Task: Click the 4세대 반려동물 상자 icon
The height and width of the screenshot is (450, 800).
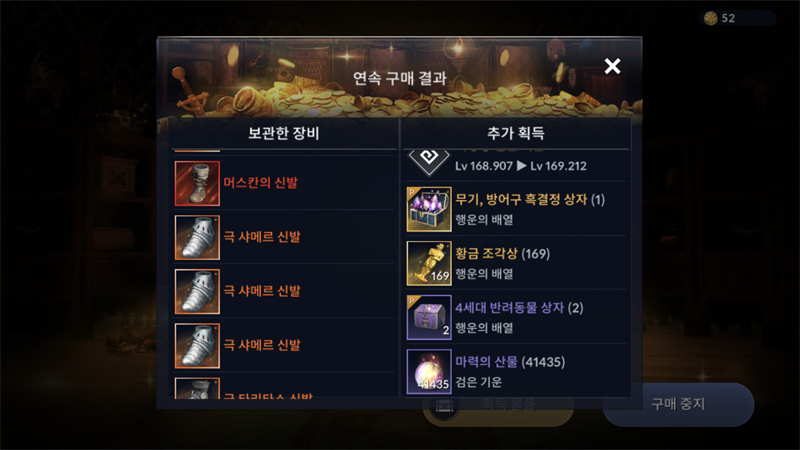Action: click(x=429, y=317)
